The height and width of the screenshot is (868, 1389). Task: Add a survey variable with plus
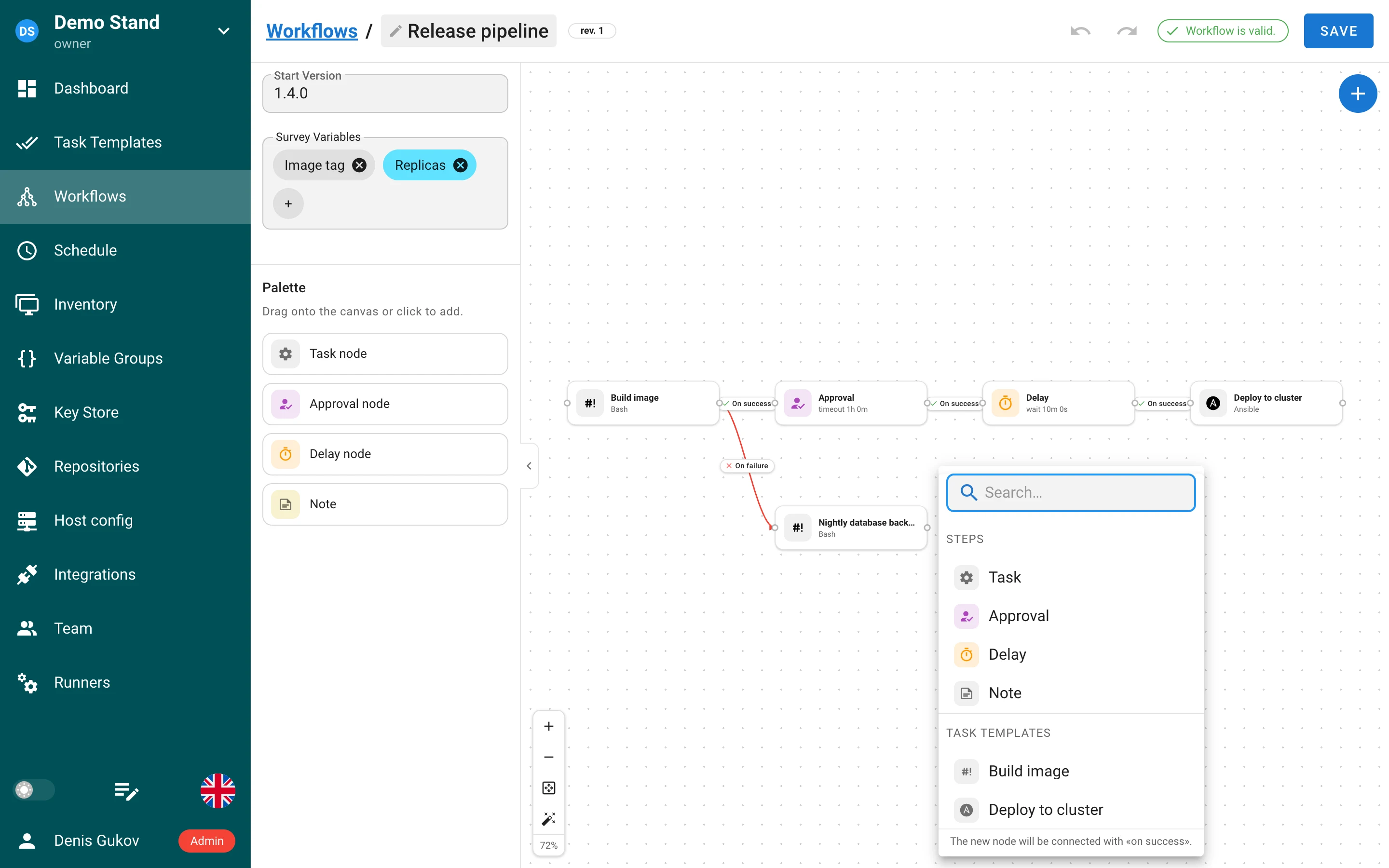(288, 204)
